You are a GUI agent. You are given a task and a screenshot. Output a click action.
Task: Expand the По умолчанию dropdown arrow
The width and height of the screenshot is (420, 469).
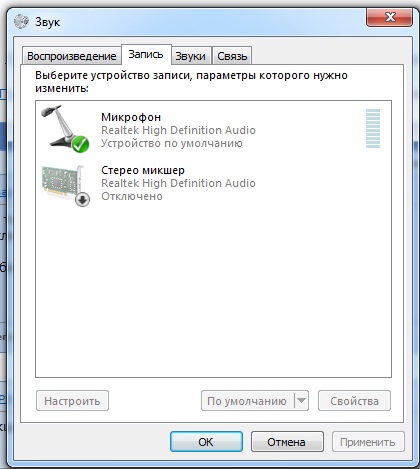click(x=301, y=400)
